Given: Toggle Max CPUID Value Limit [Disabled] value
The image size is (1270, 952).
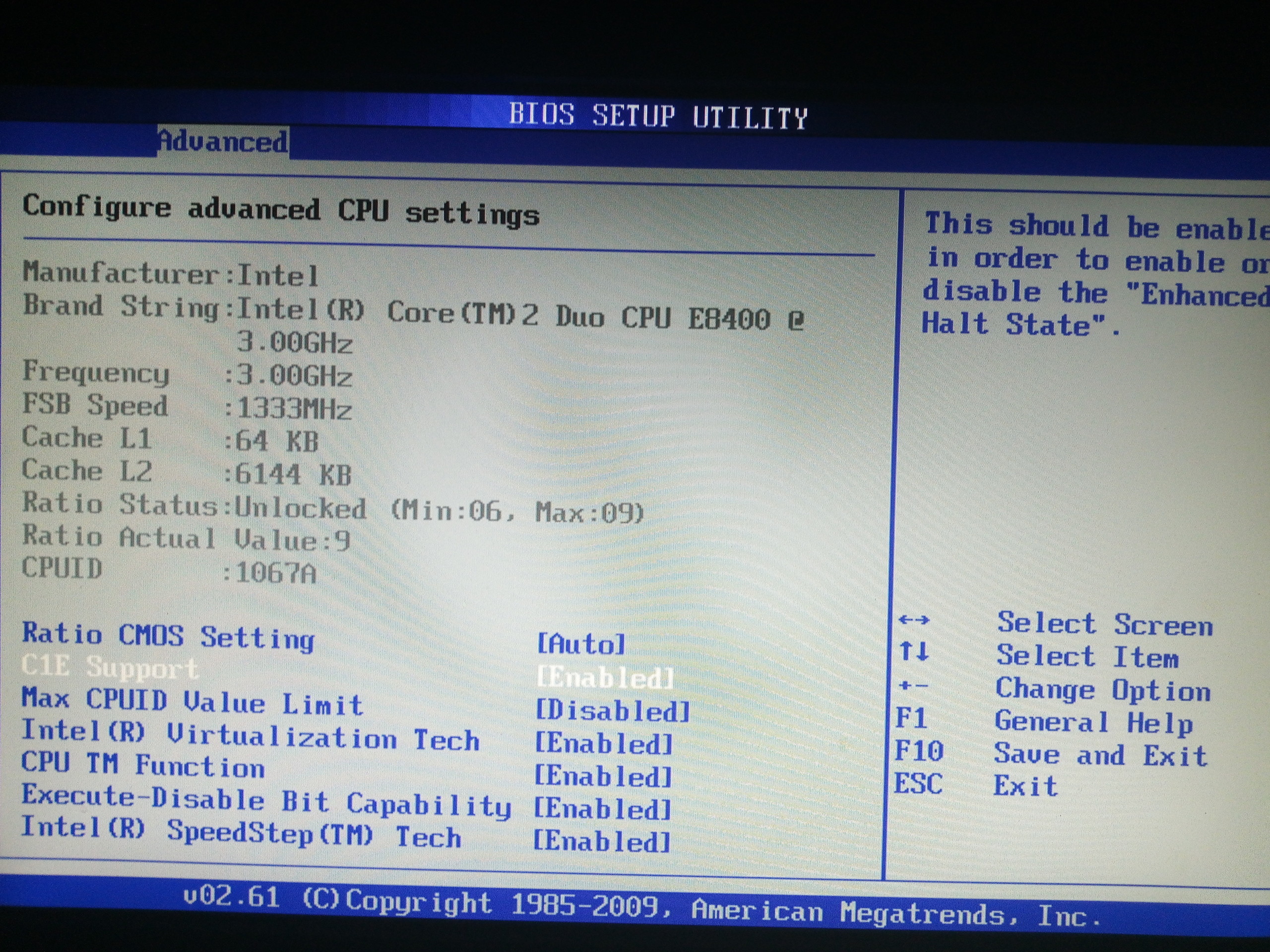Looking at the screenshot, I should click(613, 711).
